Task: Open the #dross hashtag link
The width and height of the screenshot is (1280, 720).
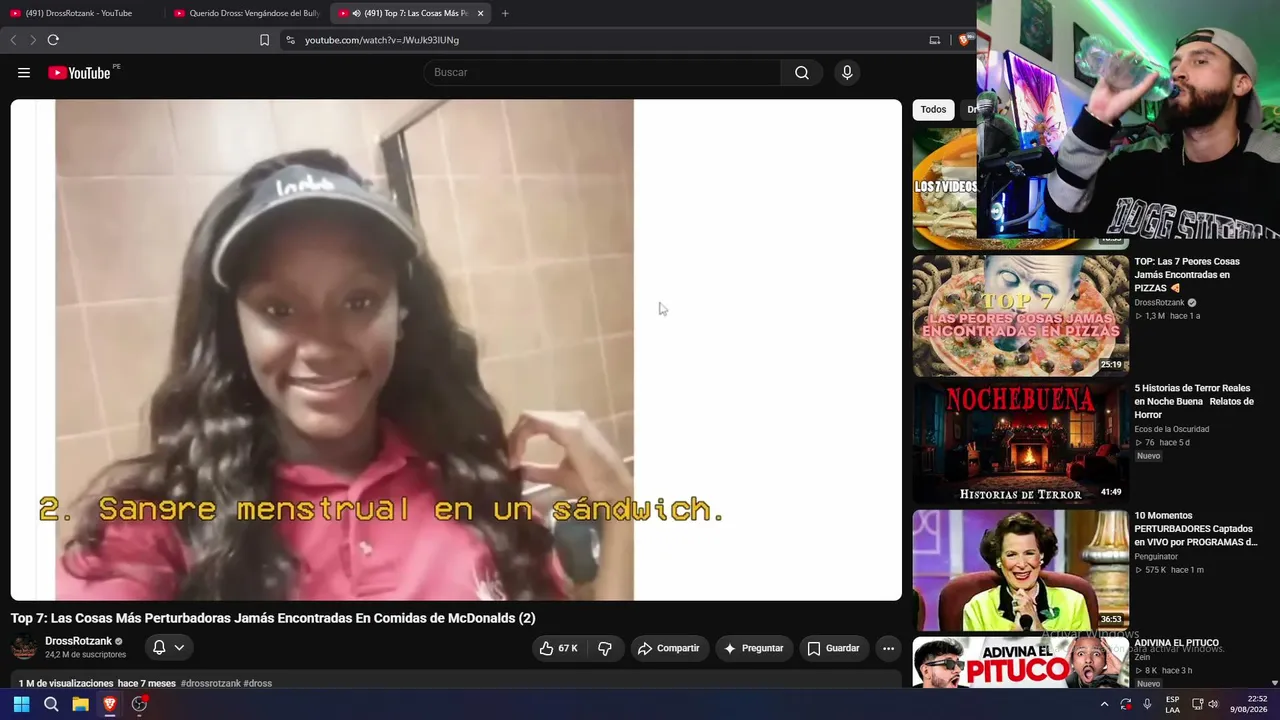Action: [258, 683]
